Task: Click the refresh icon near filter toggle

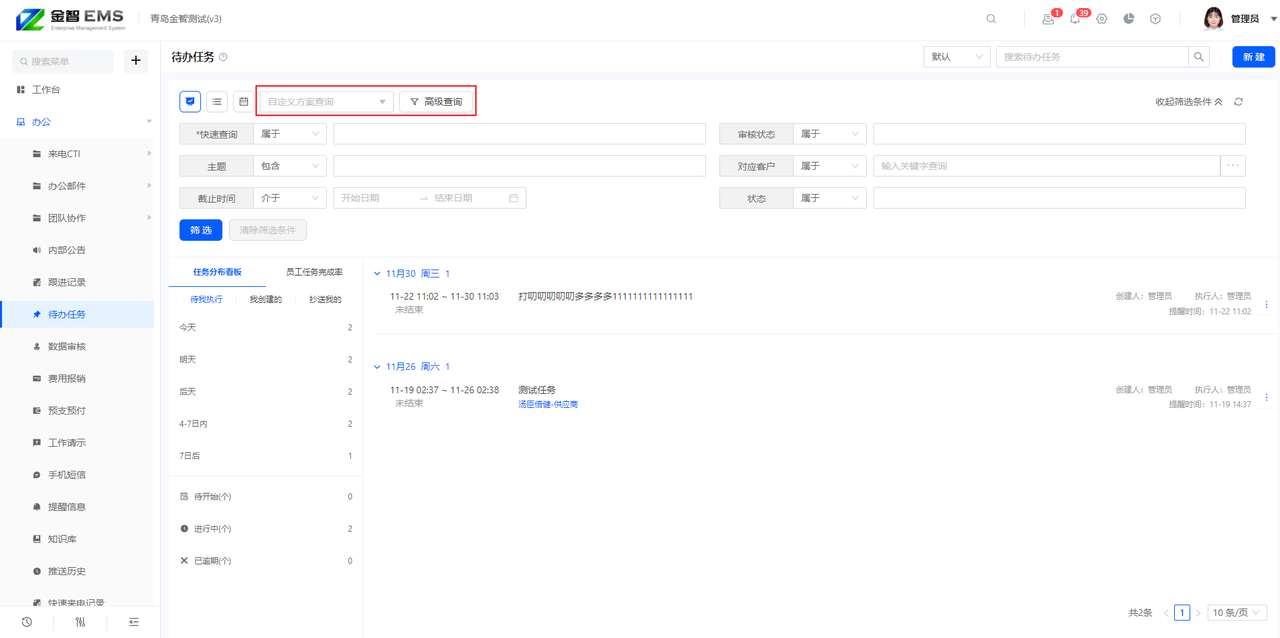Action: [x=1238, y=101]
